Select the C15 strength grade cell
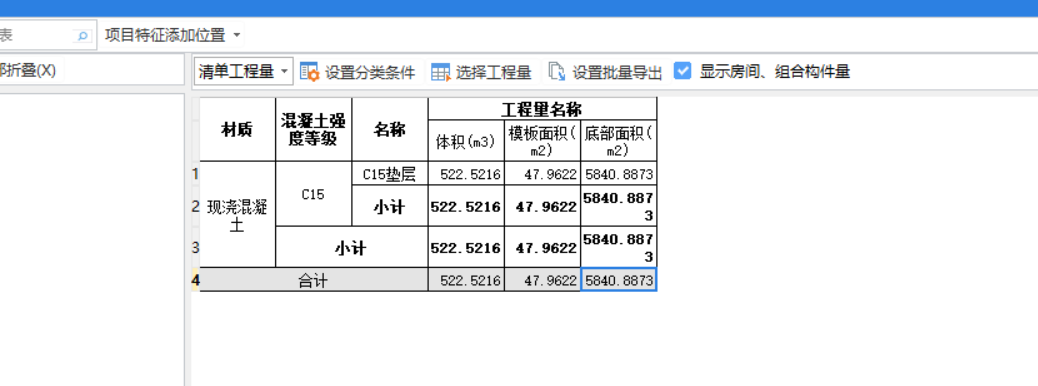 (313, 195)
